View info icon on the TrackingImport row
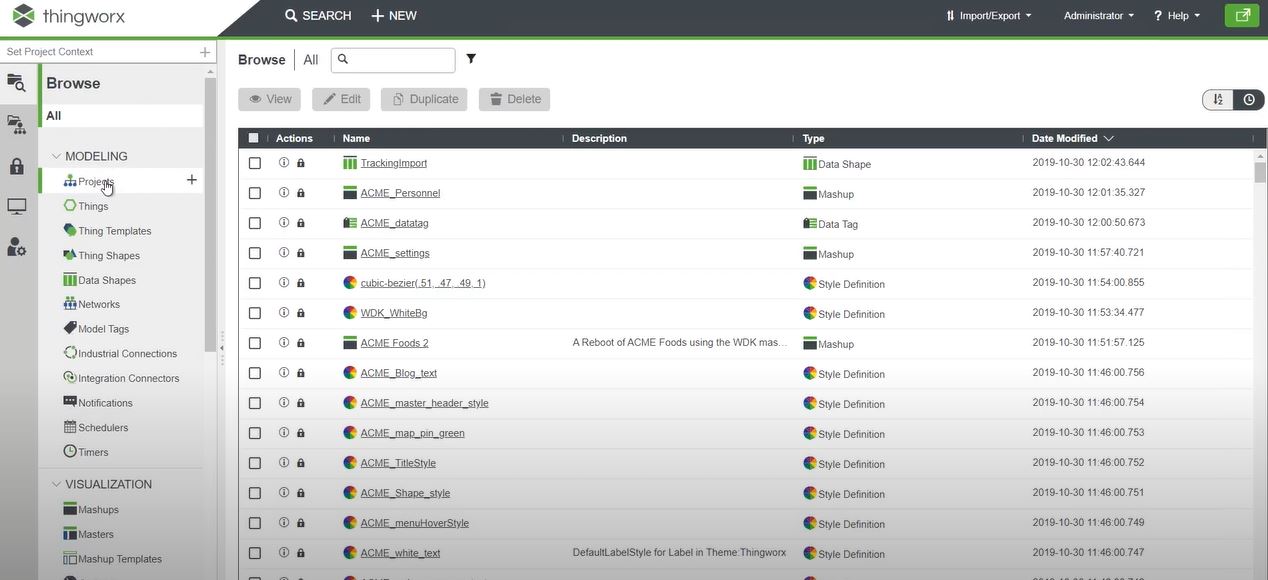 click(283, 162)
